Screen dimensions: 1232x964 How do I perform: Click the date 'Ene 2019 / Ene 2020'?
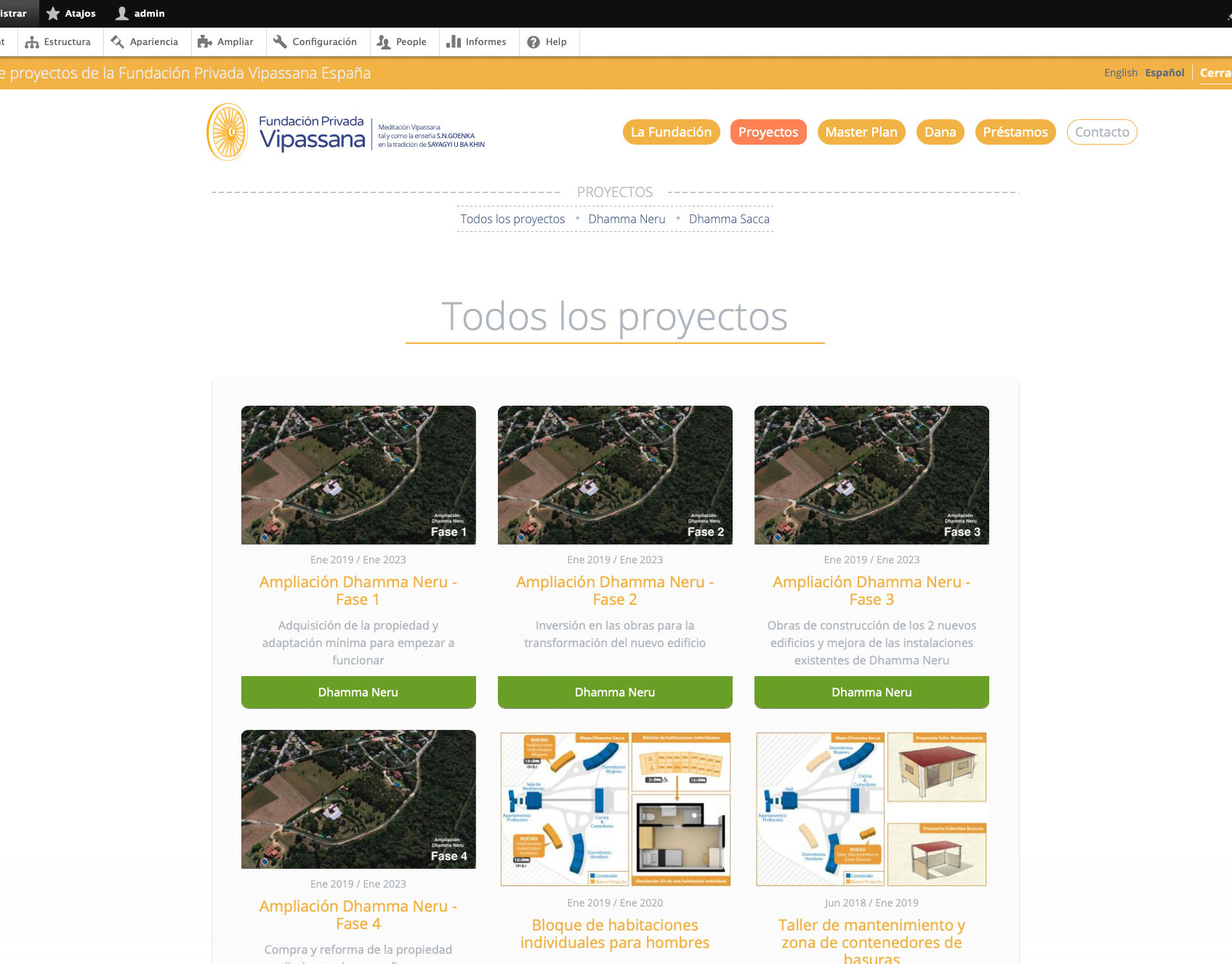coord(615,903)
